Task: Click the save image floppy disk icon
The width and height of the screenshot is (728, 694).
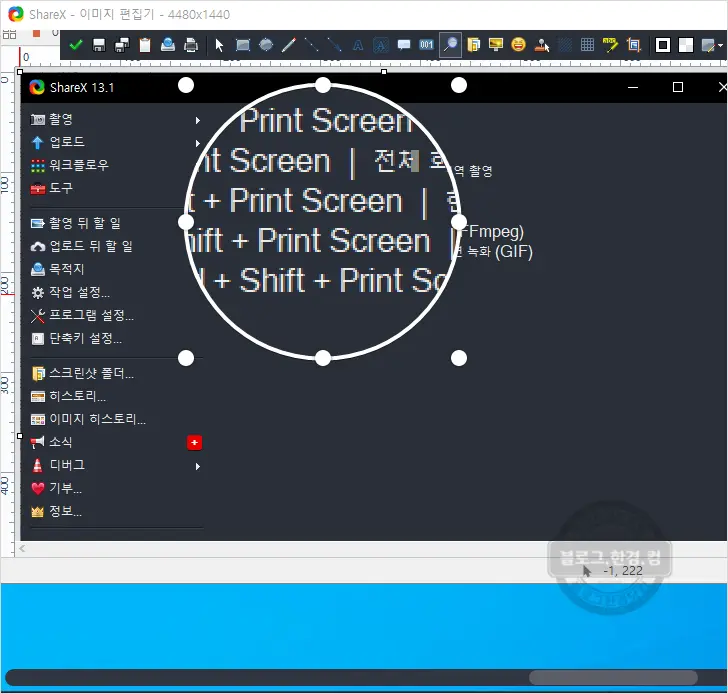Action: [99, 45]
